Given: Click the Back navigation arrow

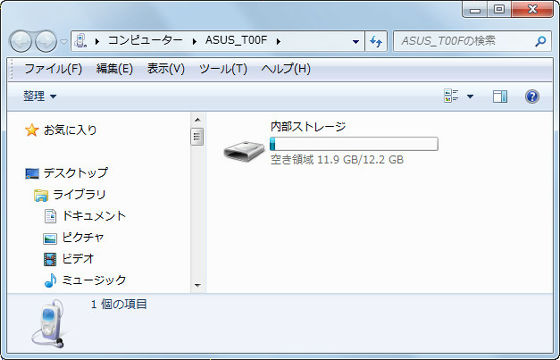Looking at the screenshot, I should coord(20,41).
